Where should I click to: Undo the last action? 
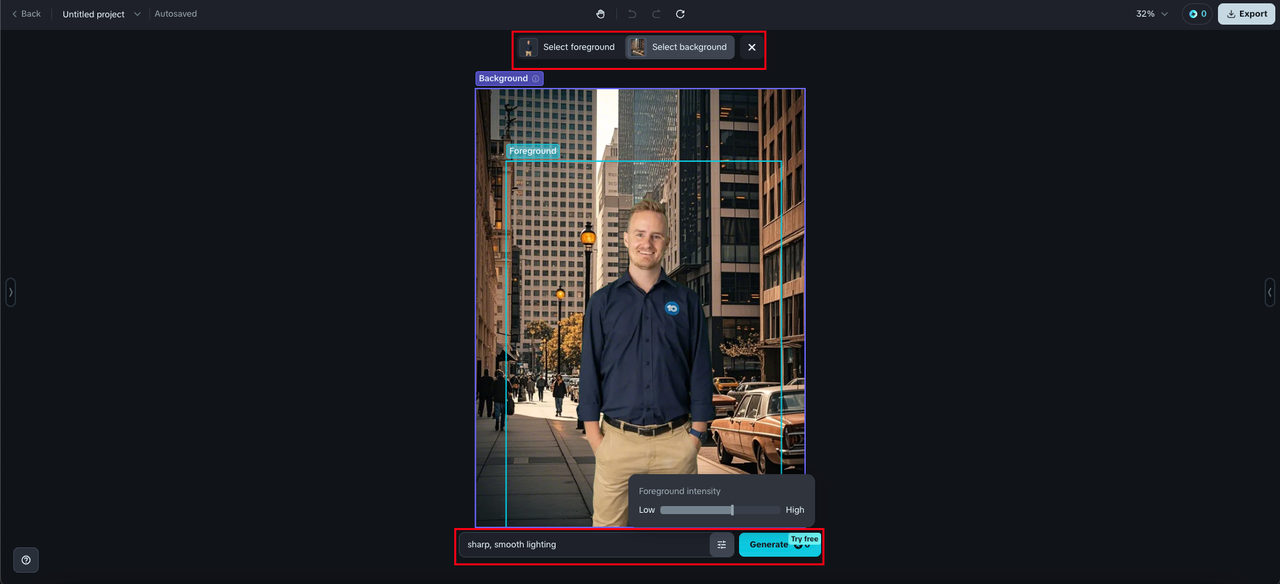coord(632,14)
